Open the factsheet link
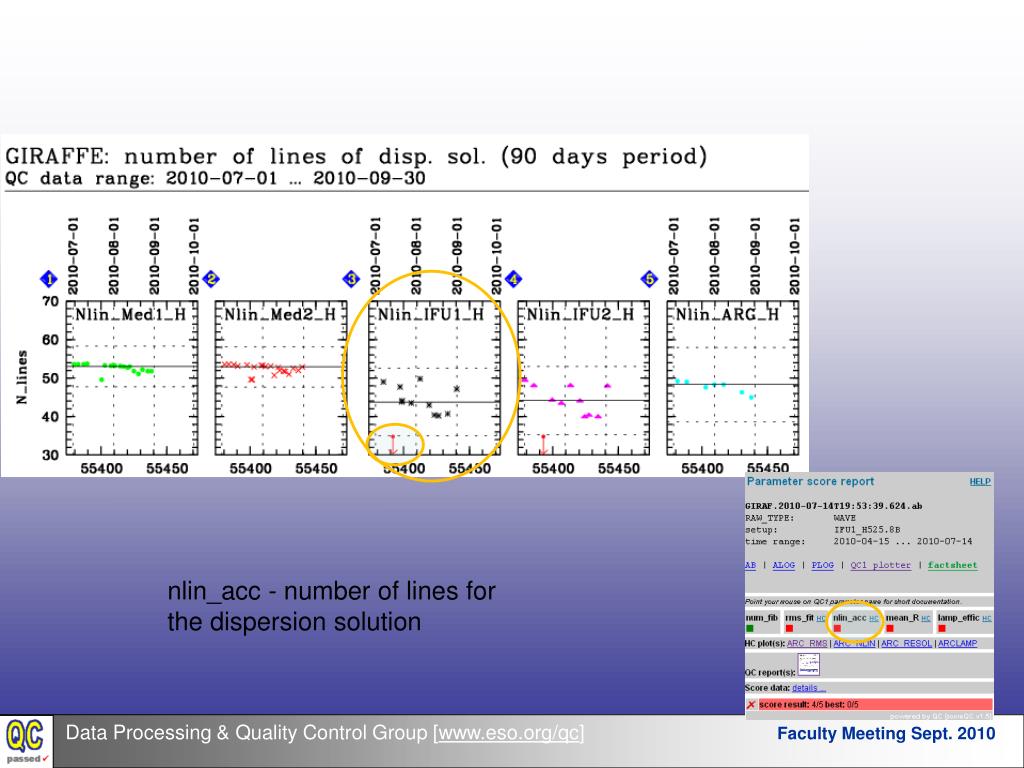This screenshot has width=1024, height=768. click(953, 565)
